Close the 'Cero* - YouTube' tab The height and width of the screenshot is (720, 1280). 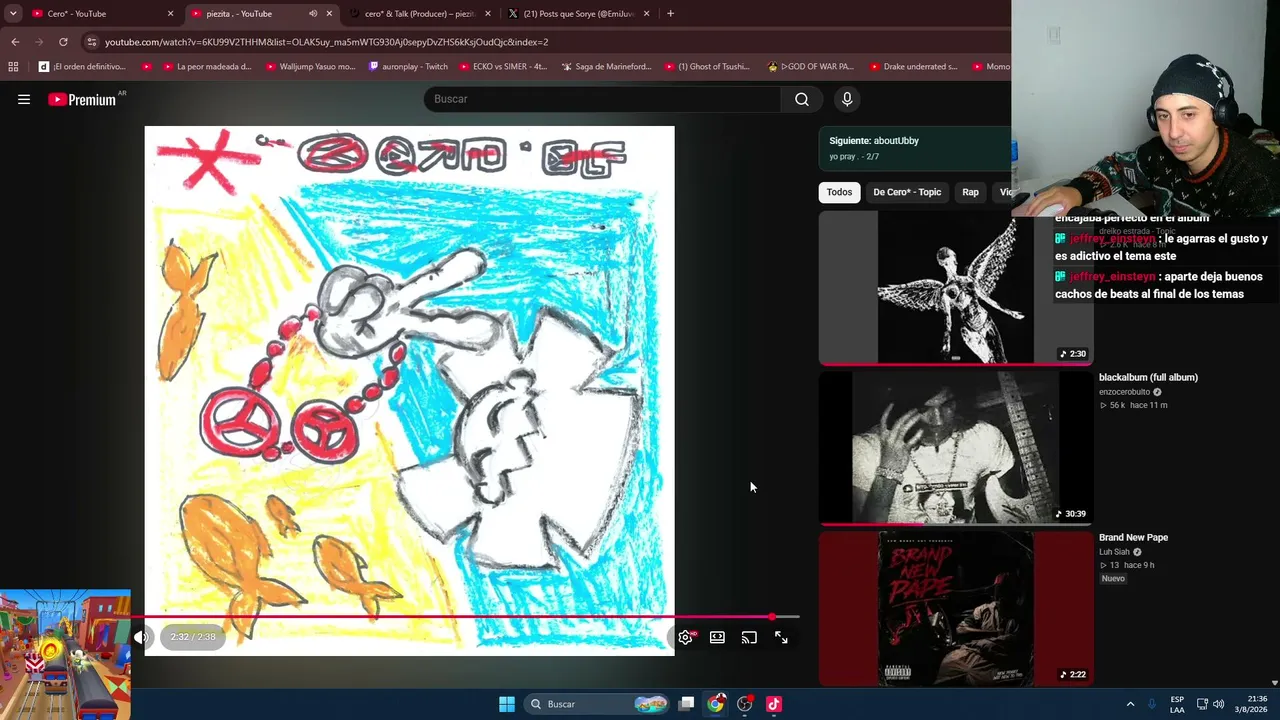click(170, 14)
